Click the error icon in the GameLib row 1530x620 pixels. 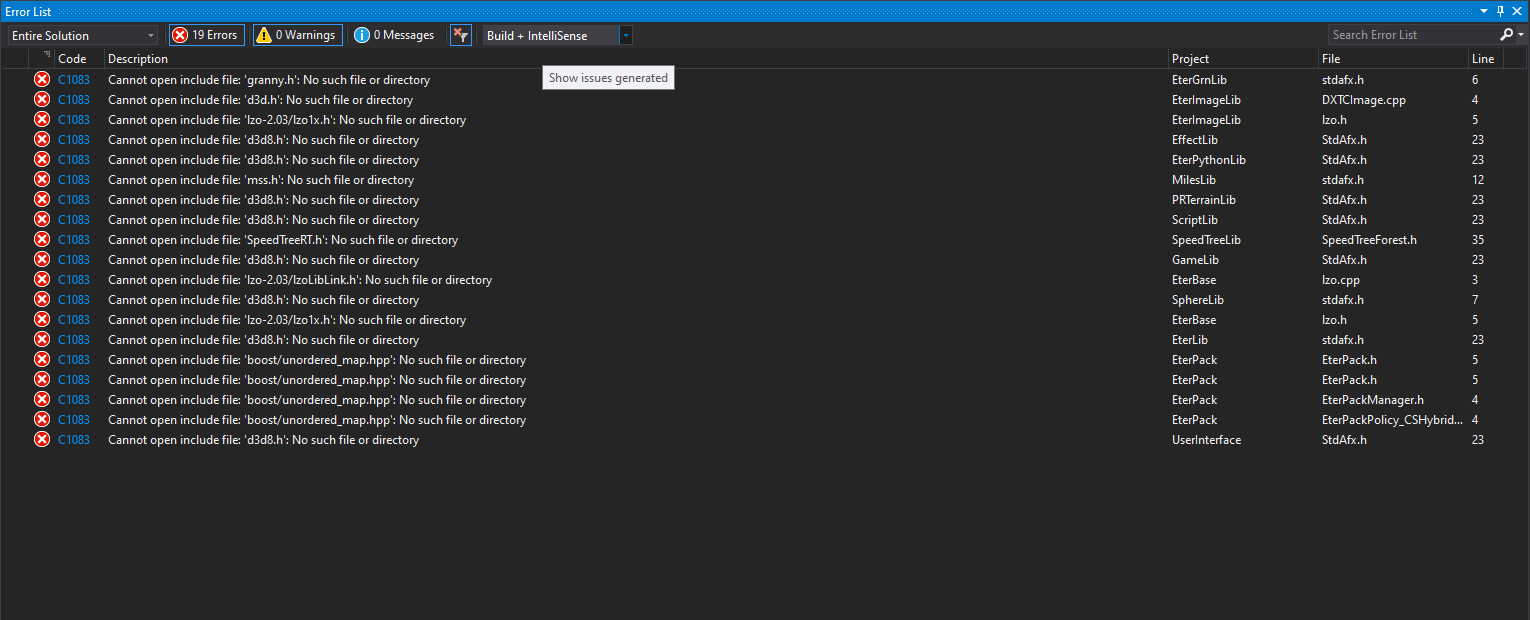pos(42,259)
